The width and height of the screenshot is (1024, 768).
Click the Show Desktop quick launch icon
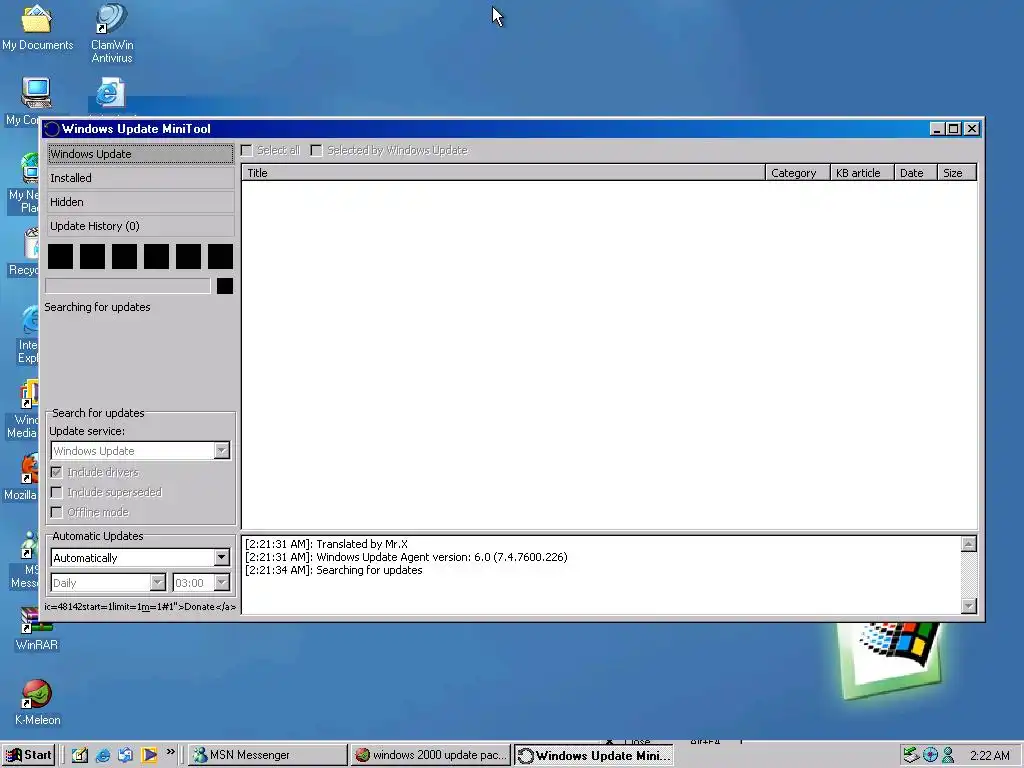tap(80, 755)
